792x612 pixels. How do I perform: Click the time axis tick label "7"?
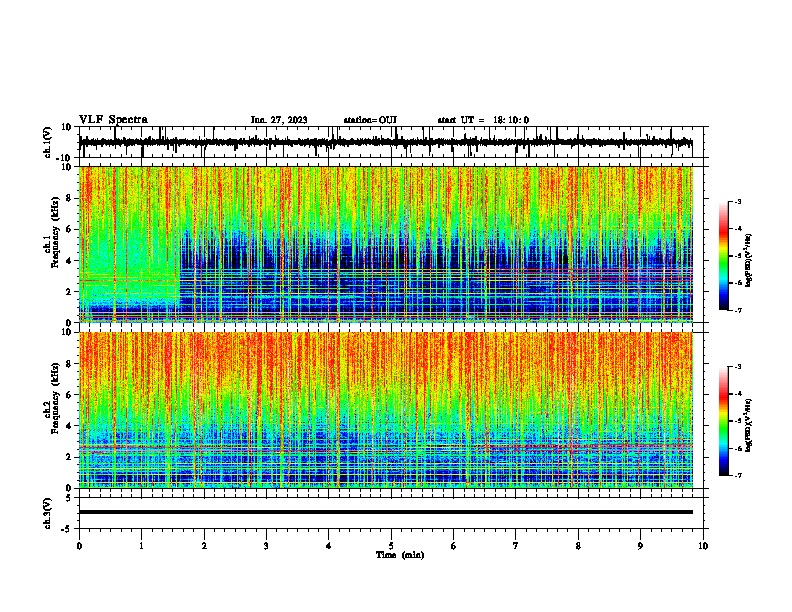[x=516, y=546]
